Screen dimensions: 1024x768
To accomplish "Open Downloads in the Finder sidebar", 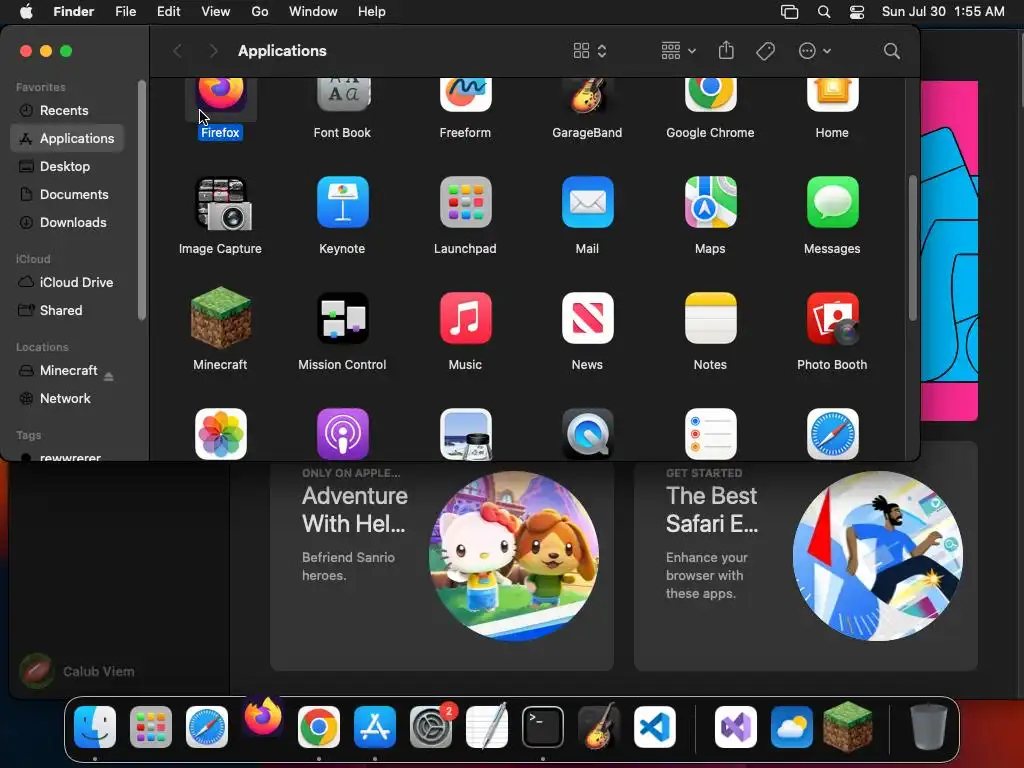I will (67, 223).
